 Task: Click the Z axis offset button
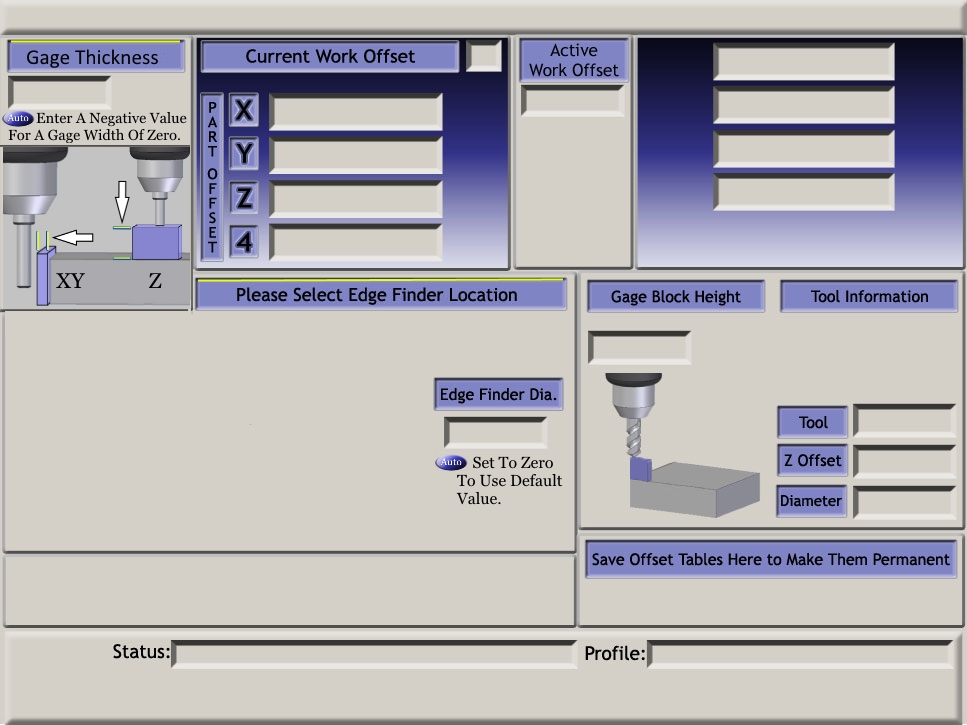pyautogui.click(x=244, y=198)
